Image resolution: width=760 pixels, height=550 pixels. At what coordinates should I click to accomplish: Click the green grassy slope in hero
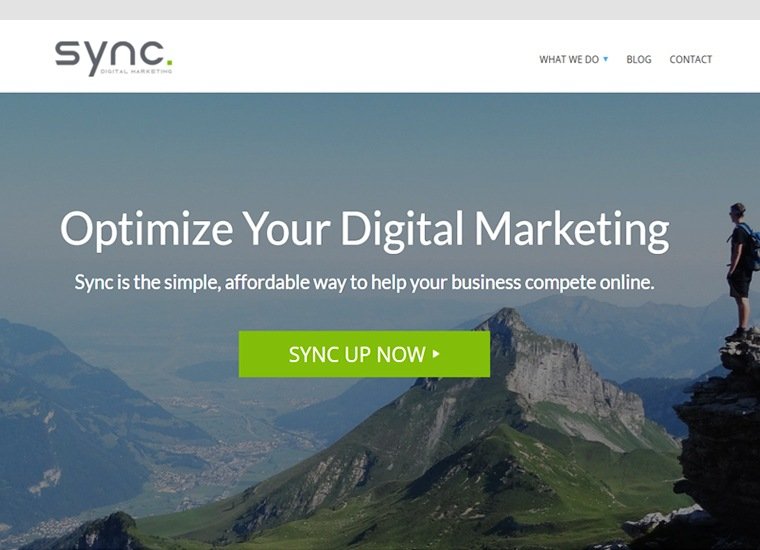[x=485, y=485]
